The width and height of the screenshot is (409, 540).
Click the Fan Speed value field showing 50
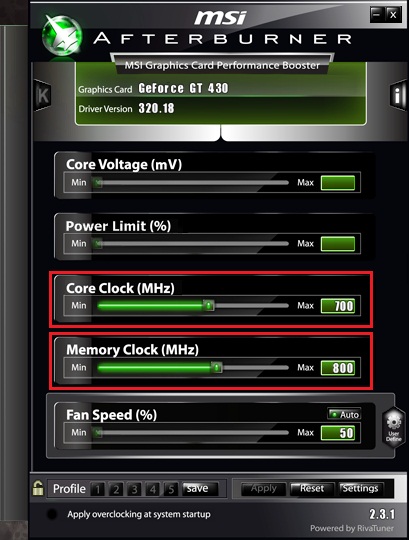click(338, 433)
